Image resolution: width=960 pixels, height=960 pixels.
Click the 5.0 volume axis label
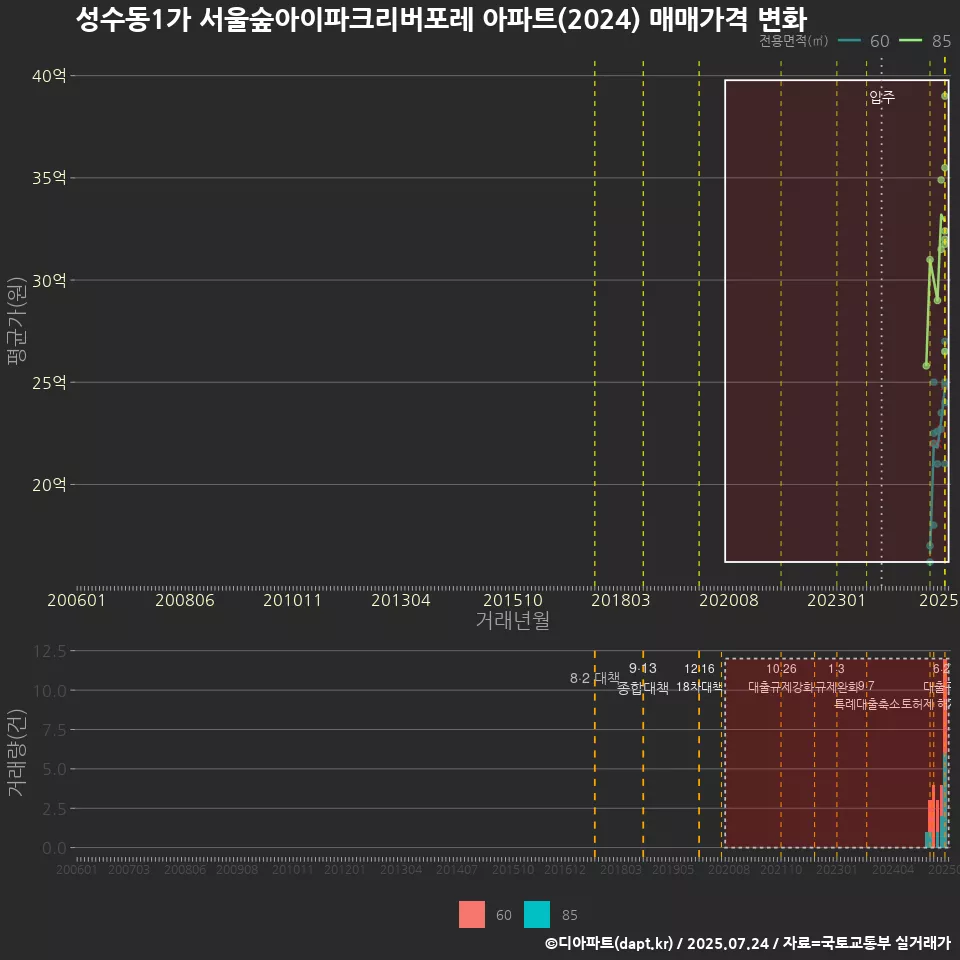[x=54, y=769]
